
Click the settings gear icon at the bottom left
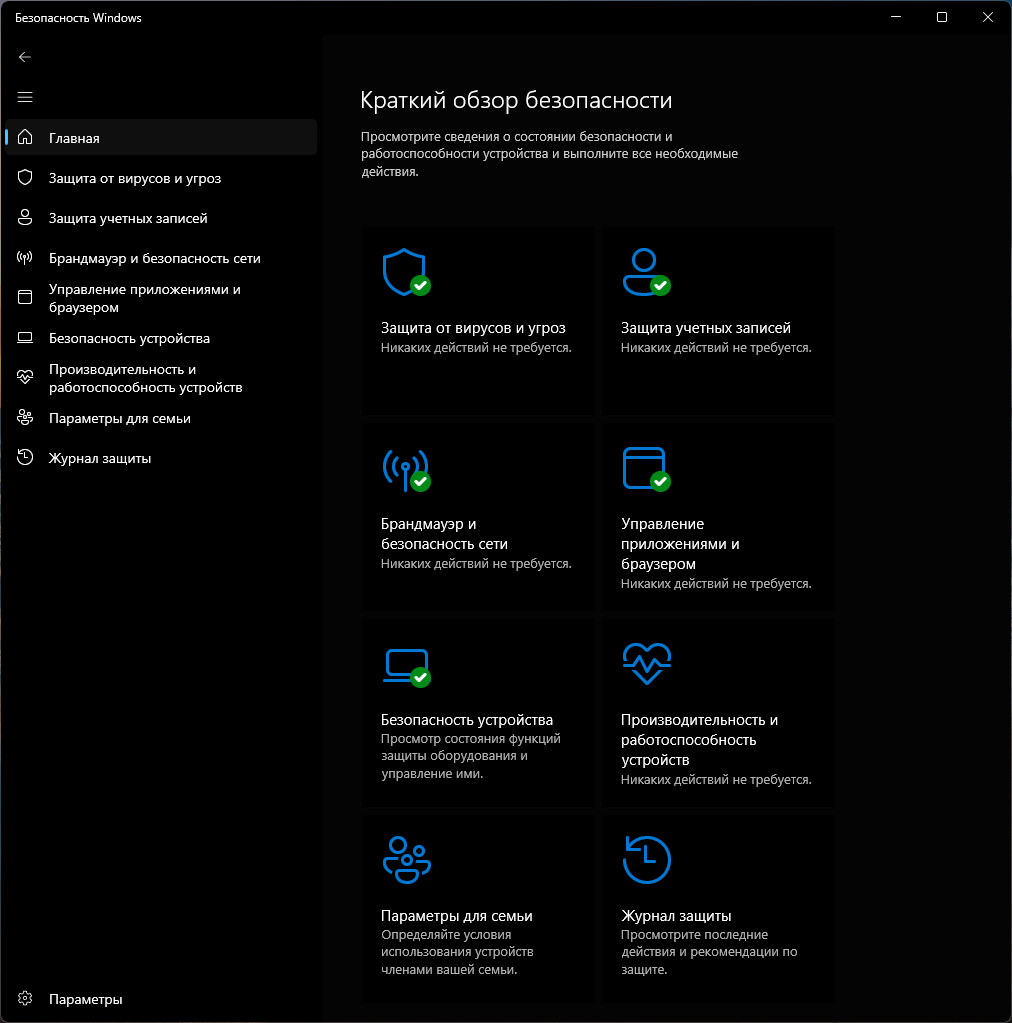pos(25,998)
